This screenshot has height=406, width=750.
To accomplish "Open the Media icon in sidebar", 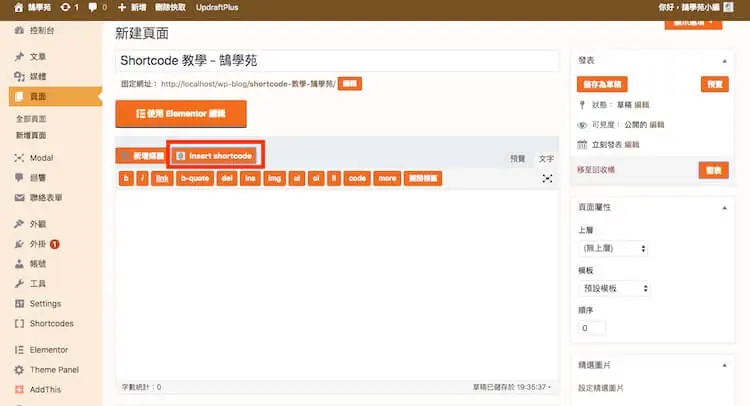I will [19, 76].
